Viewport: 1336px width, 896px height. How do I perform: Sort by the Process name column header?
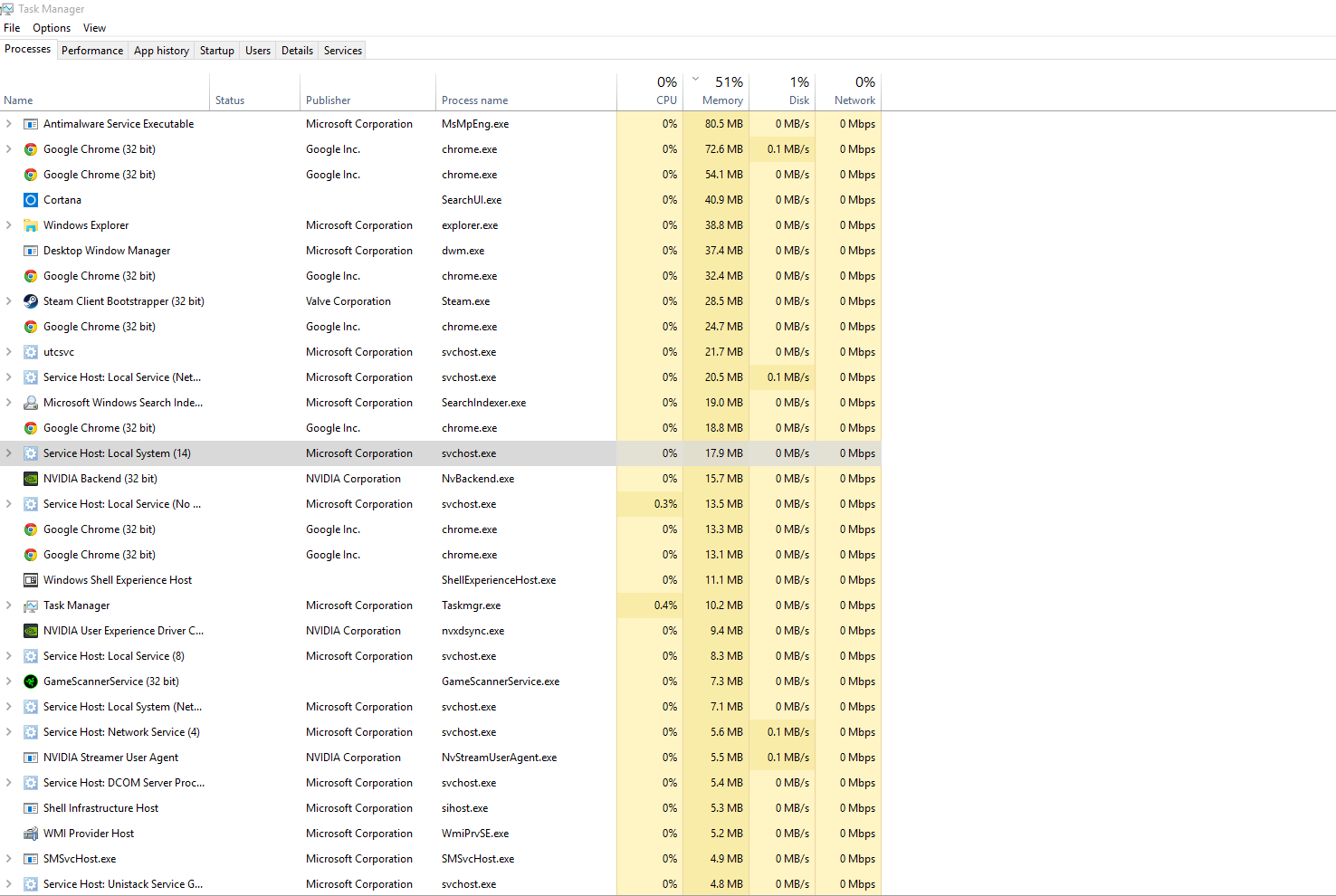(x=526, y=91)
